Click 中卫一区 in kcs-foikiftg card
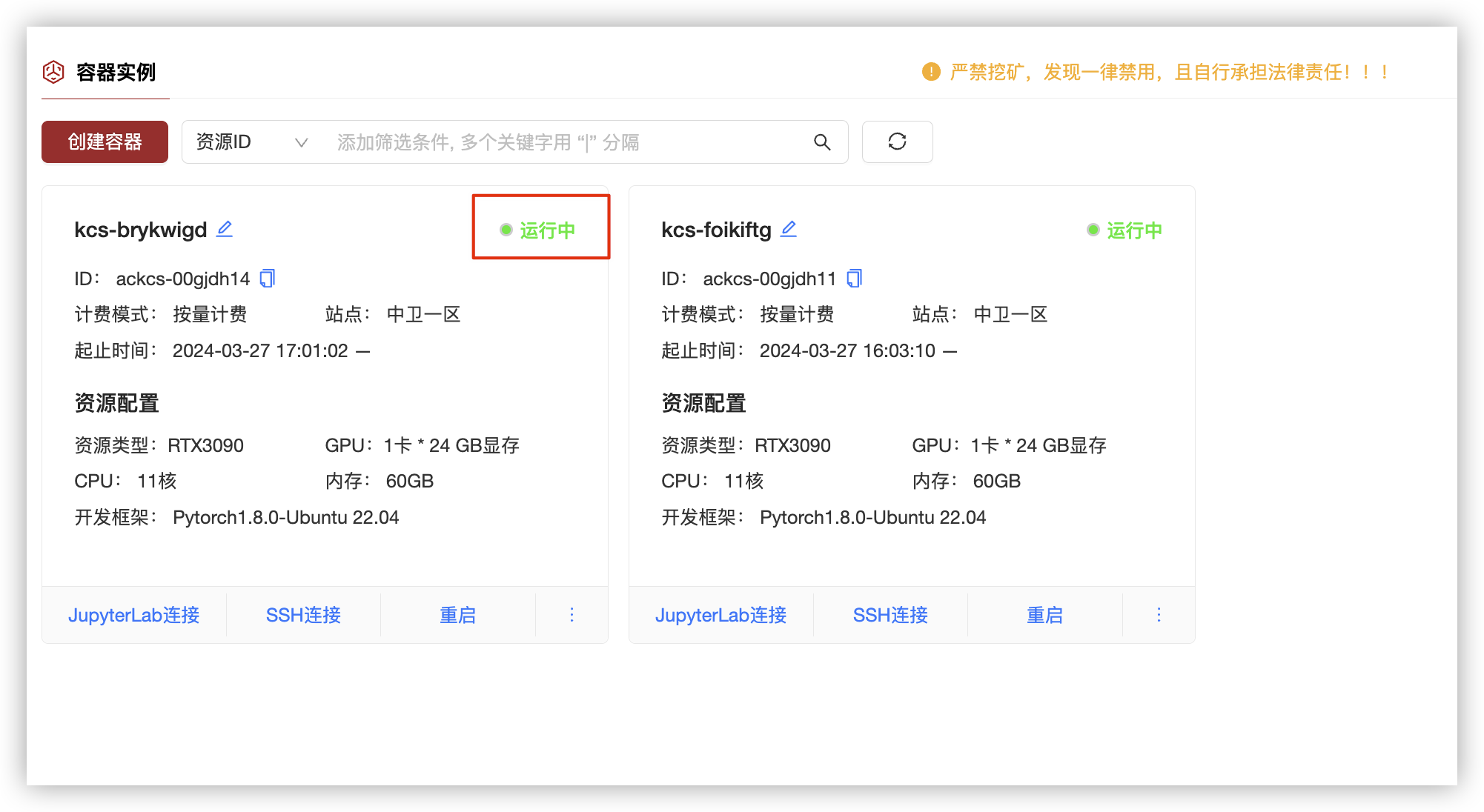 coord(1010,314)
